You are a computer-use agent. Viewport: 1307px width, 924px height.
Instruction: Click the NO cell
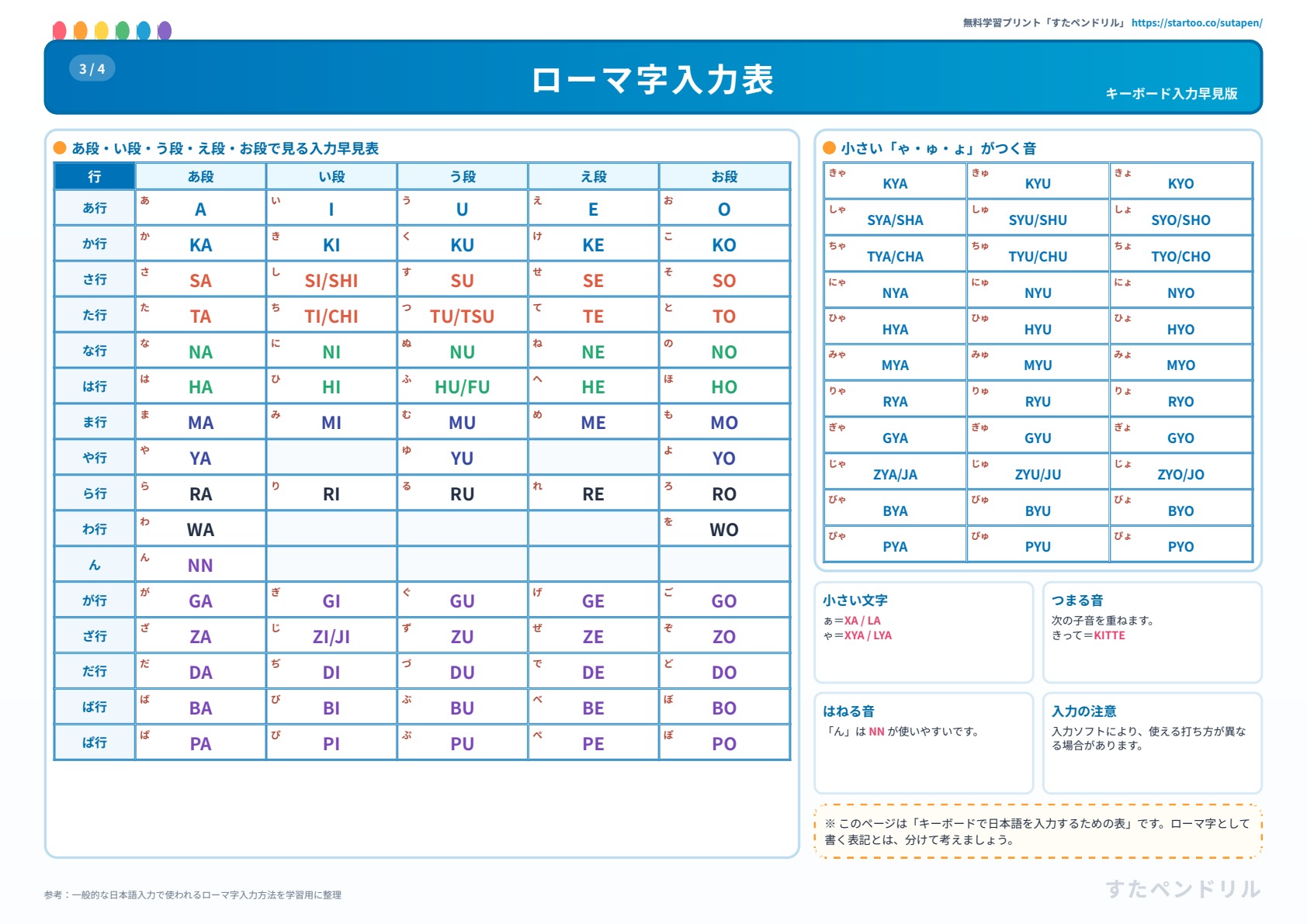(x=725, y=351)
